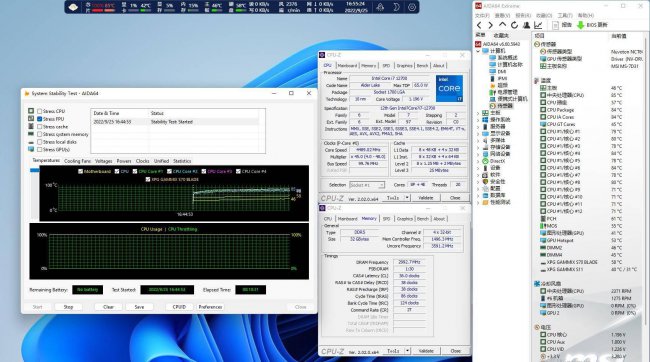Expand the 服务器 tree node arrow

point(478,126)
